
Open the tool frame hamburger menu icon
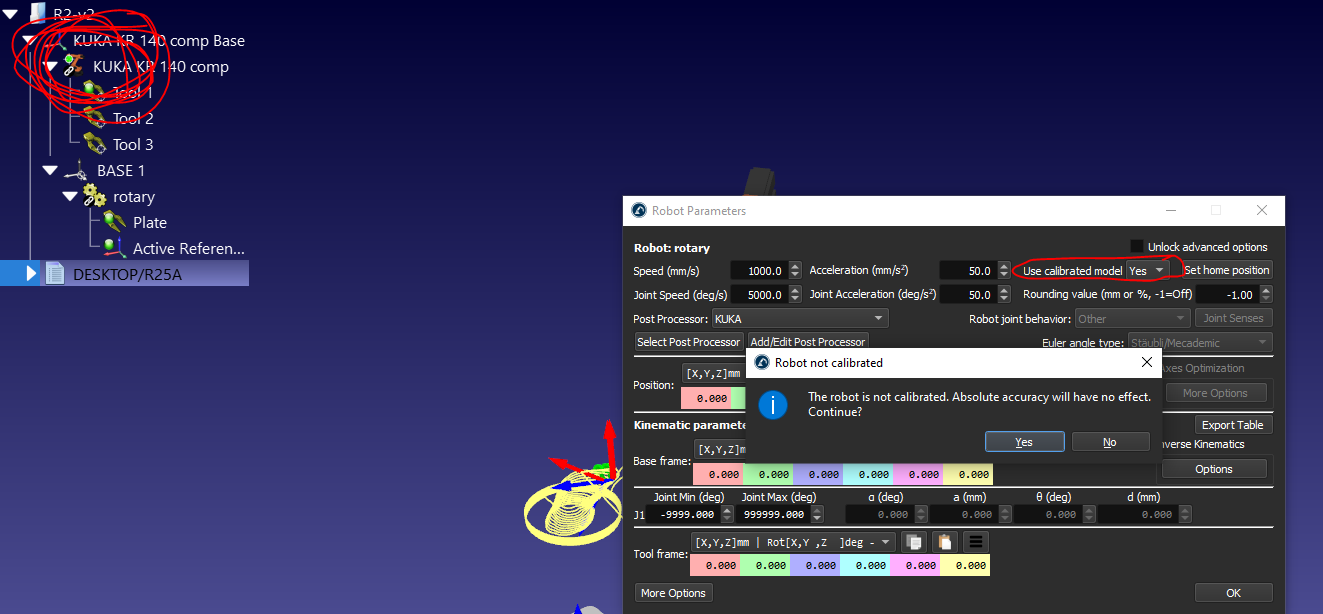click(x=976, y=542)
